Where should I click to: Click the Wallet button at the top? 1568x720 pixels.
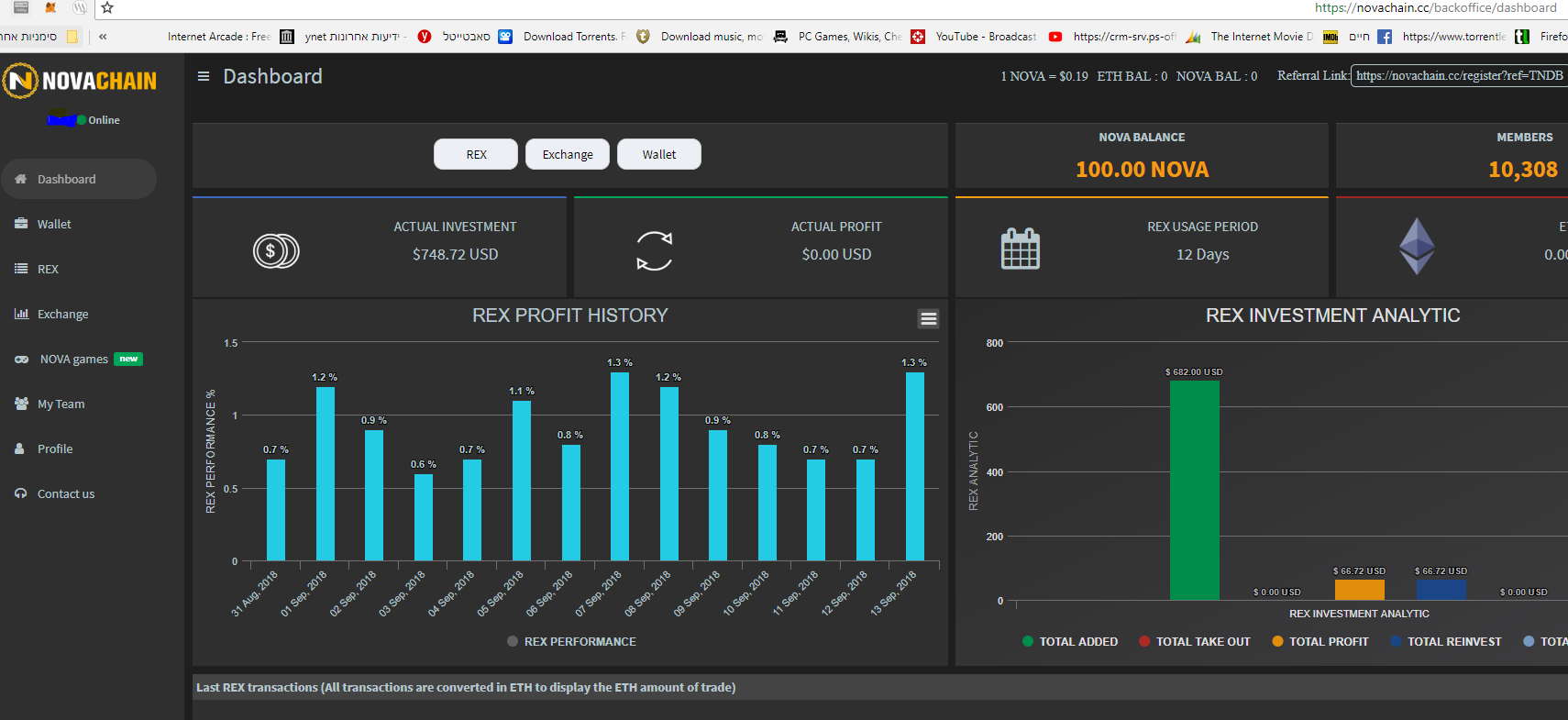[x=659, y=154]
